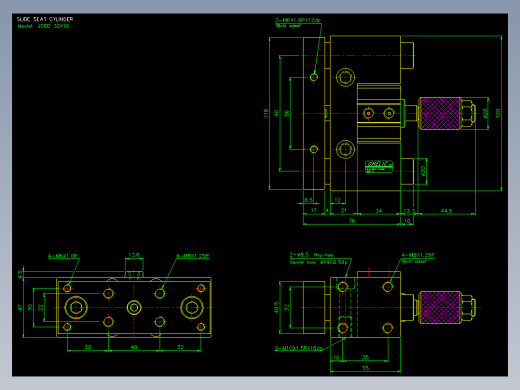Click the "SLIDE SEAT CYLINDER" title text
This screenshot has width=520, height=390.
point(45,19)
